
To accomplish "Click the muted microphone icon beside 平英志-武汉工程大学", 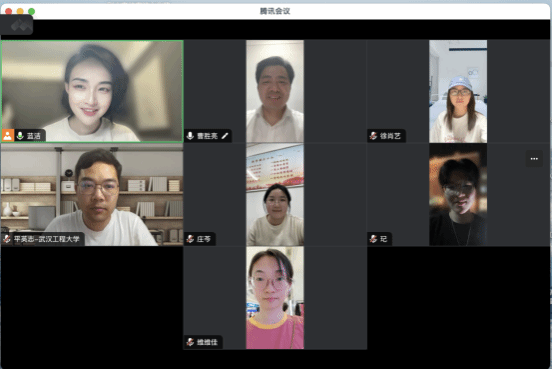I will click(x=7, y=239).
